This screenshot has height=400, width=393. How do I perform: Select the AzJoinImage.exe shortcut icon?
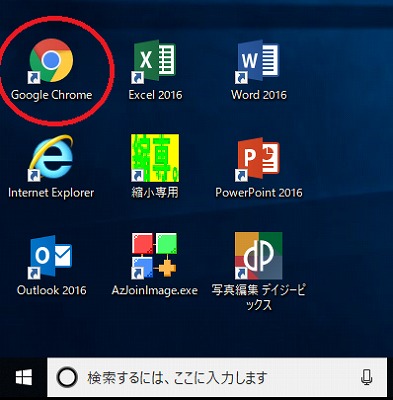pyautogui.click(x=154, y=256)
